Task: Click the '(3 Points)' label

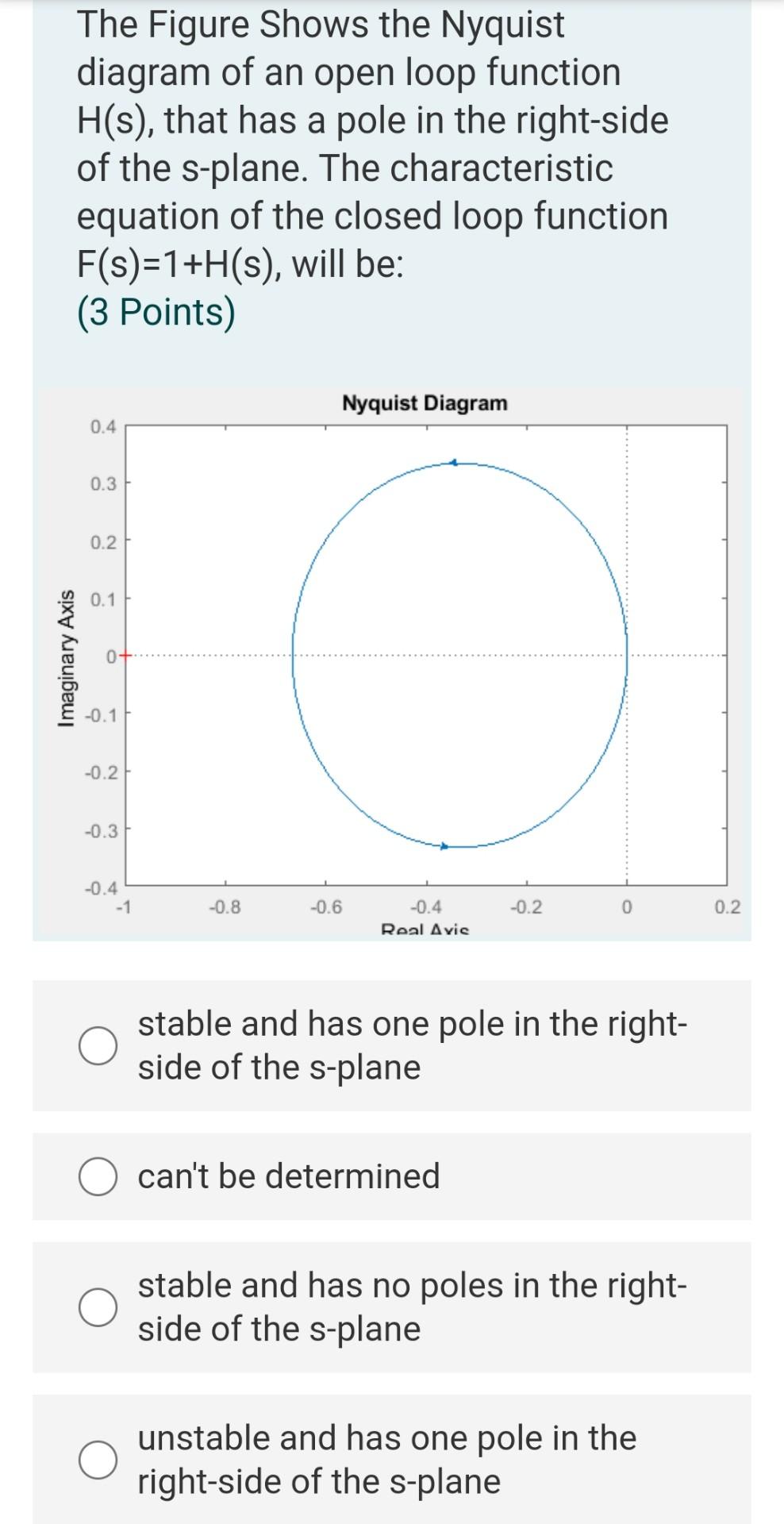Action: coord(156,311)
